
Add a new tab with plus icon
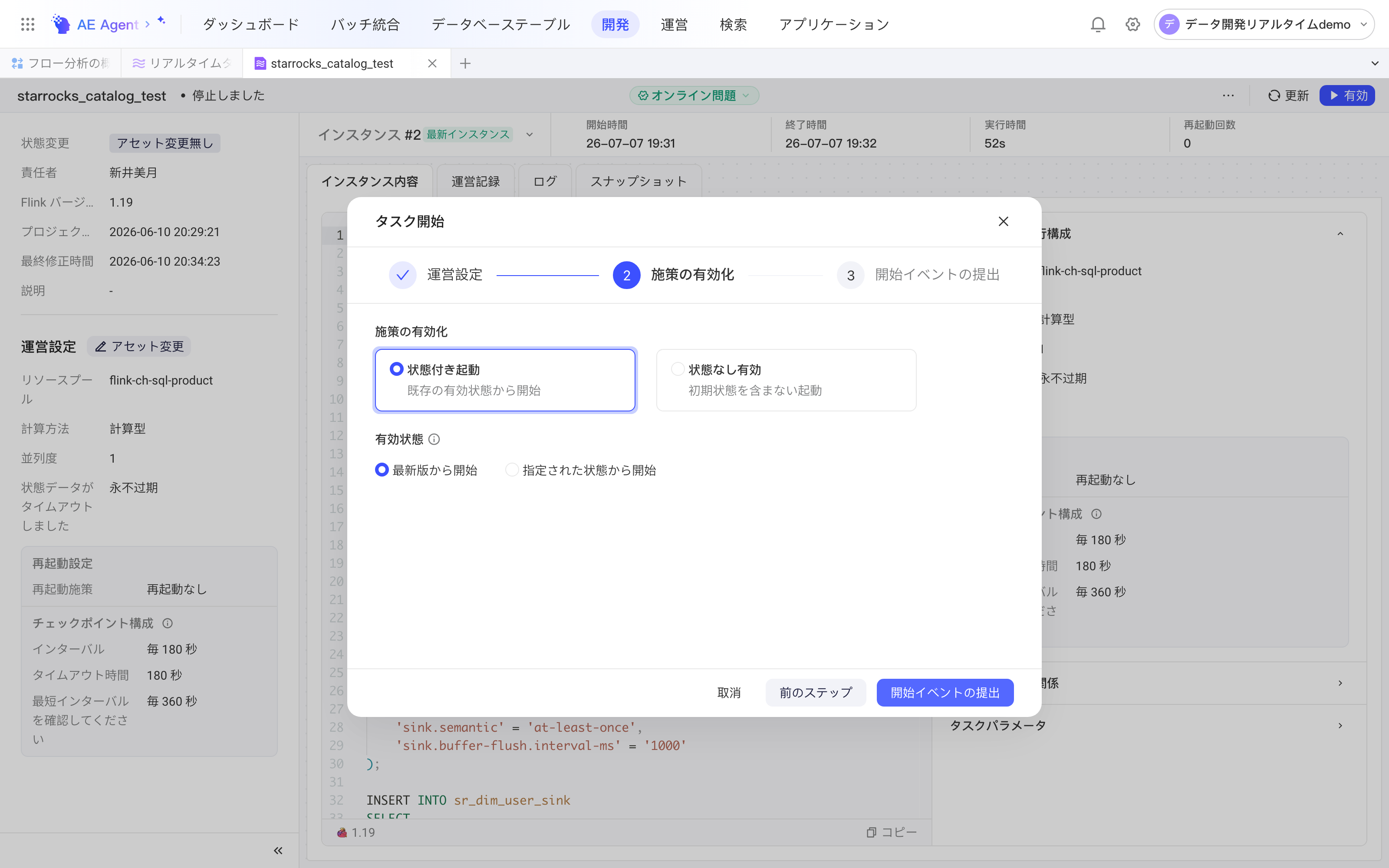465,63
